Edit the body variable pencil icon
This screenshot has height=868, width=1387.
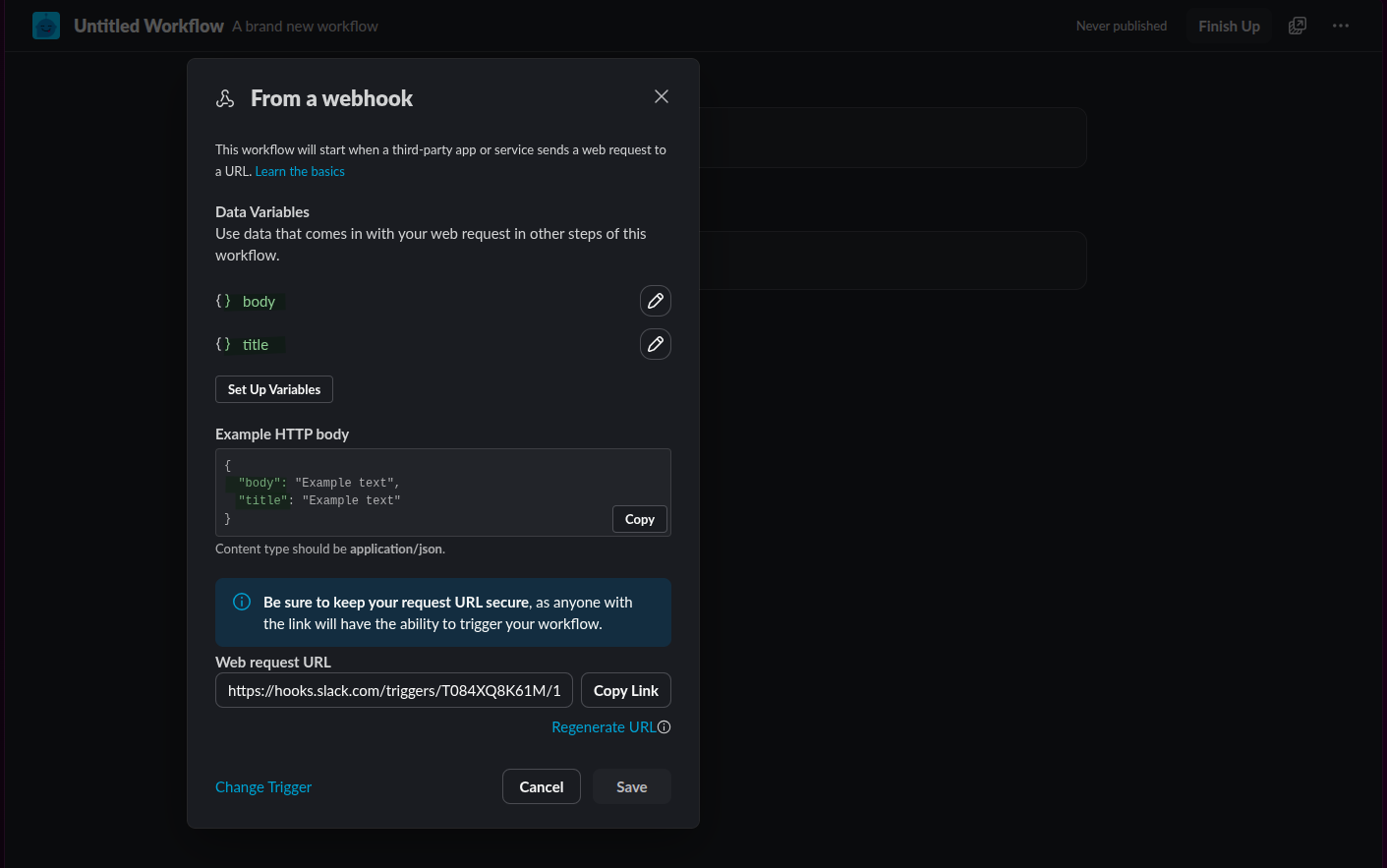coord(656,301)
